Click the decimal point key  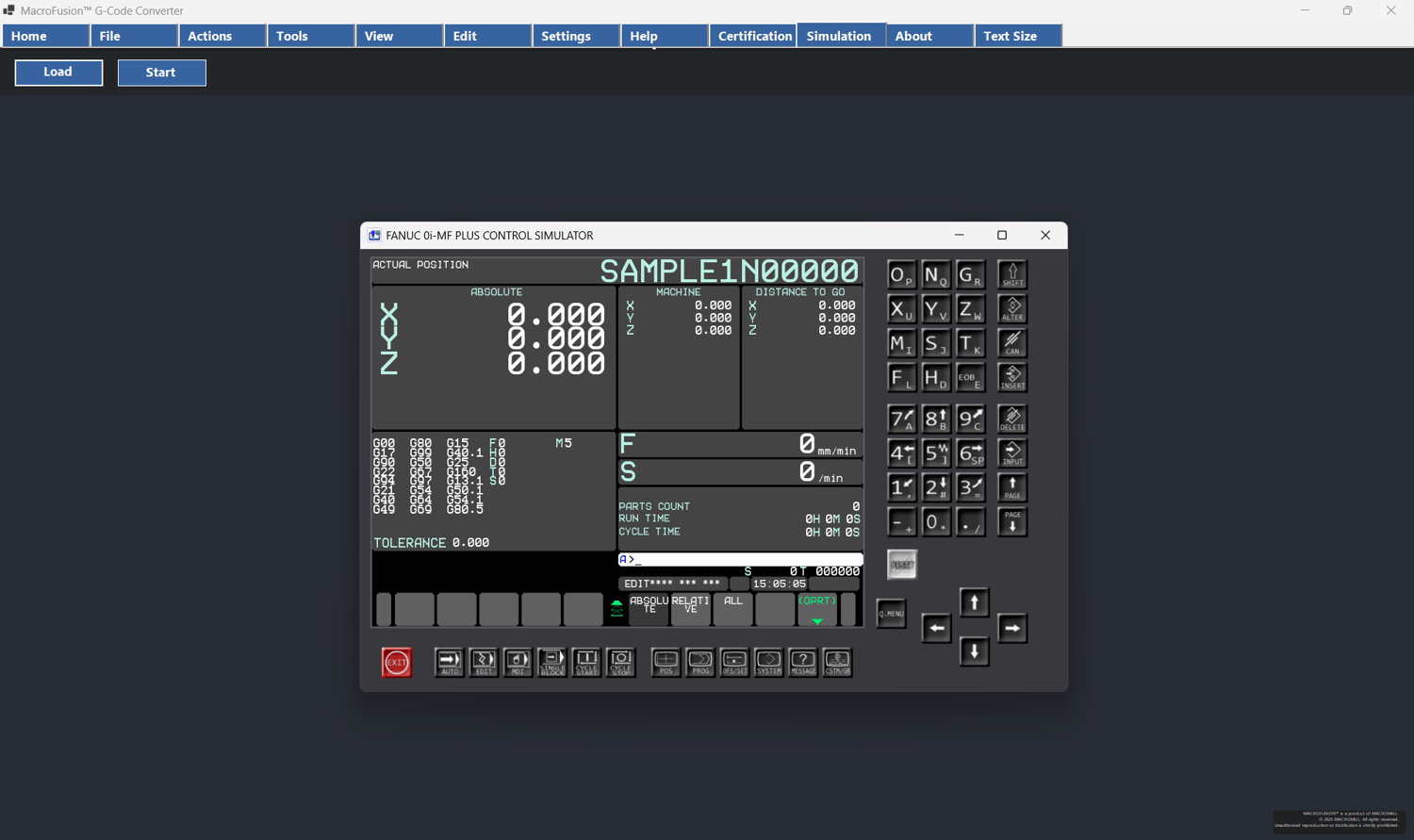point(970,521)
